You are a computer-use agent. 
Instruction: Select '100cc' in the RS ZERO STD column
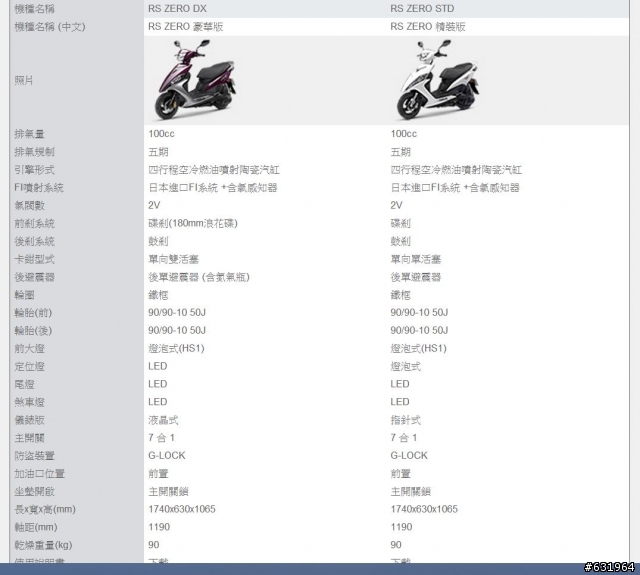(x=403, y=134)
